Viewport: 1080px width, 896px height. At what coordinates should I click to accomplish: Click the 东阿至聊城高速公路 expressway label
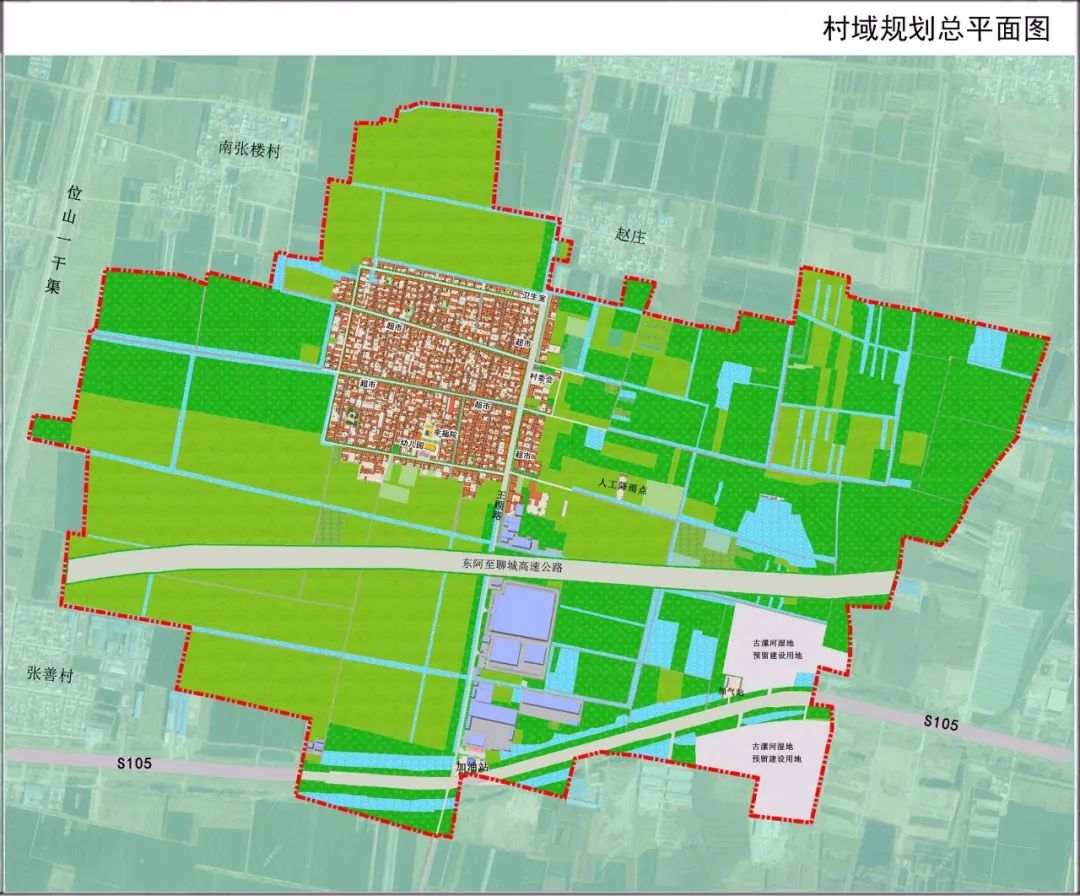(x=513, y=565)
